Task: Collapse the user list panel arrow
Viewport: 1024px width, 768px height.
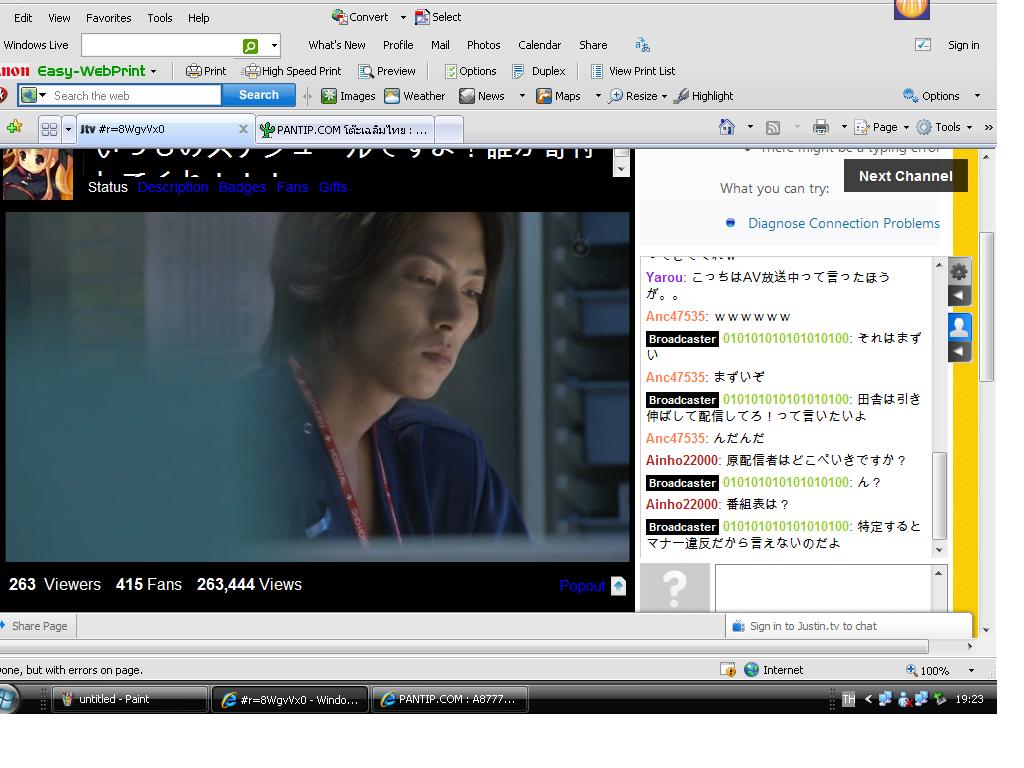Action: (x=959, y=352)
